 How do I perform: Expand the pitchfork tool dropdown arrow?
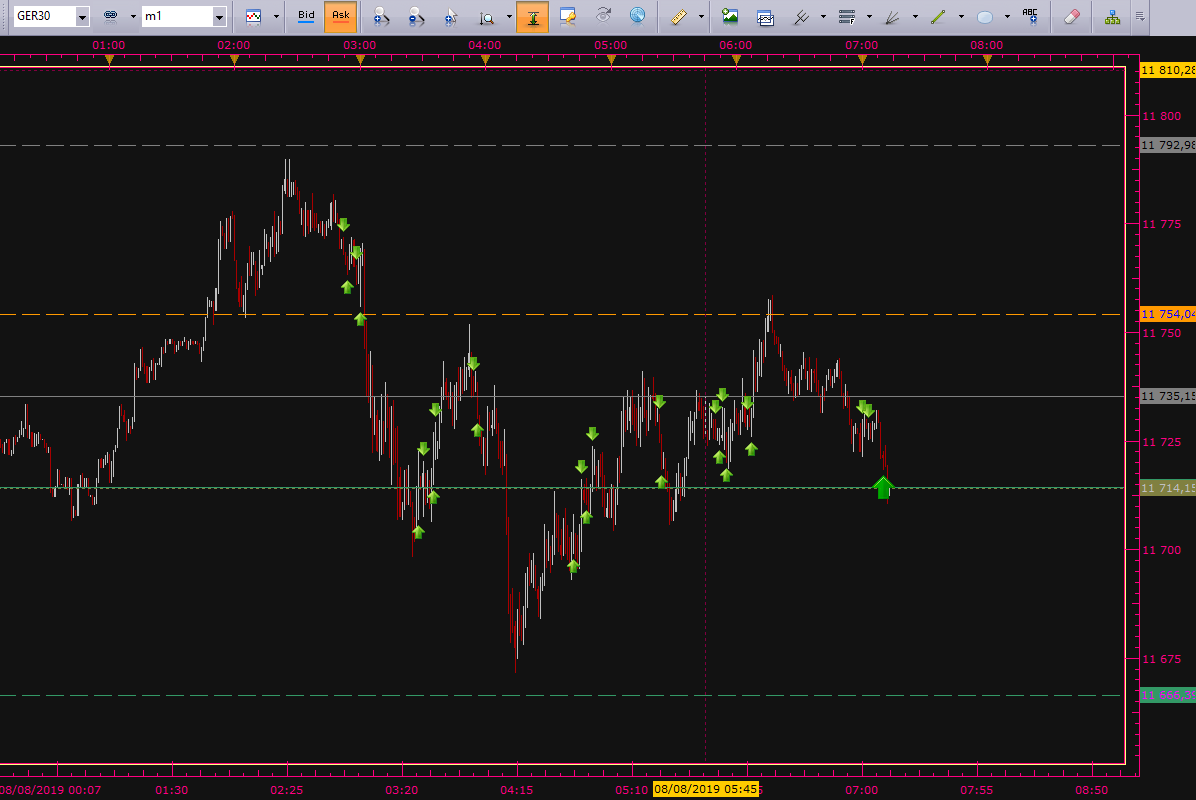coord(823,16)
